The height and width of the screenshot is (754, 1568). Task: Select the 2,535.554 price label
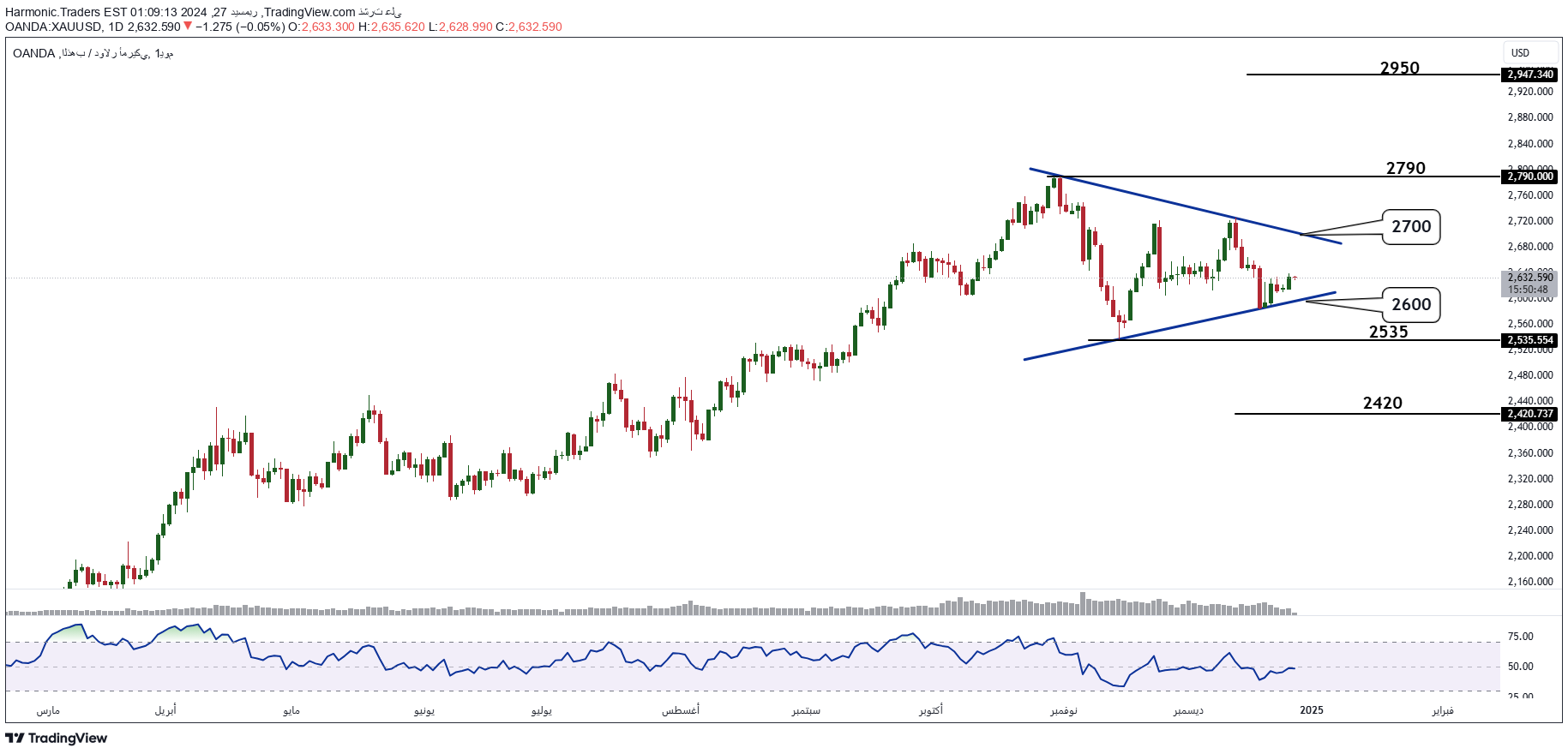pos(1530,340)
